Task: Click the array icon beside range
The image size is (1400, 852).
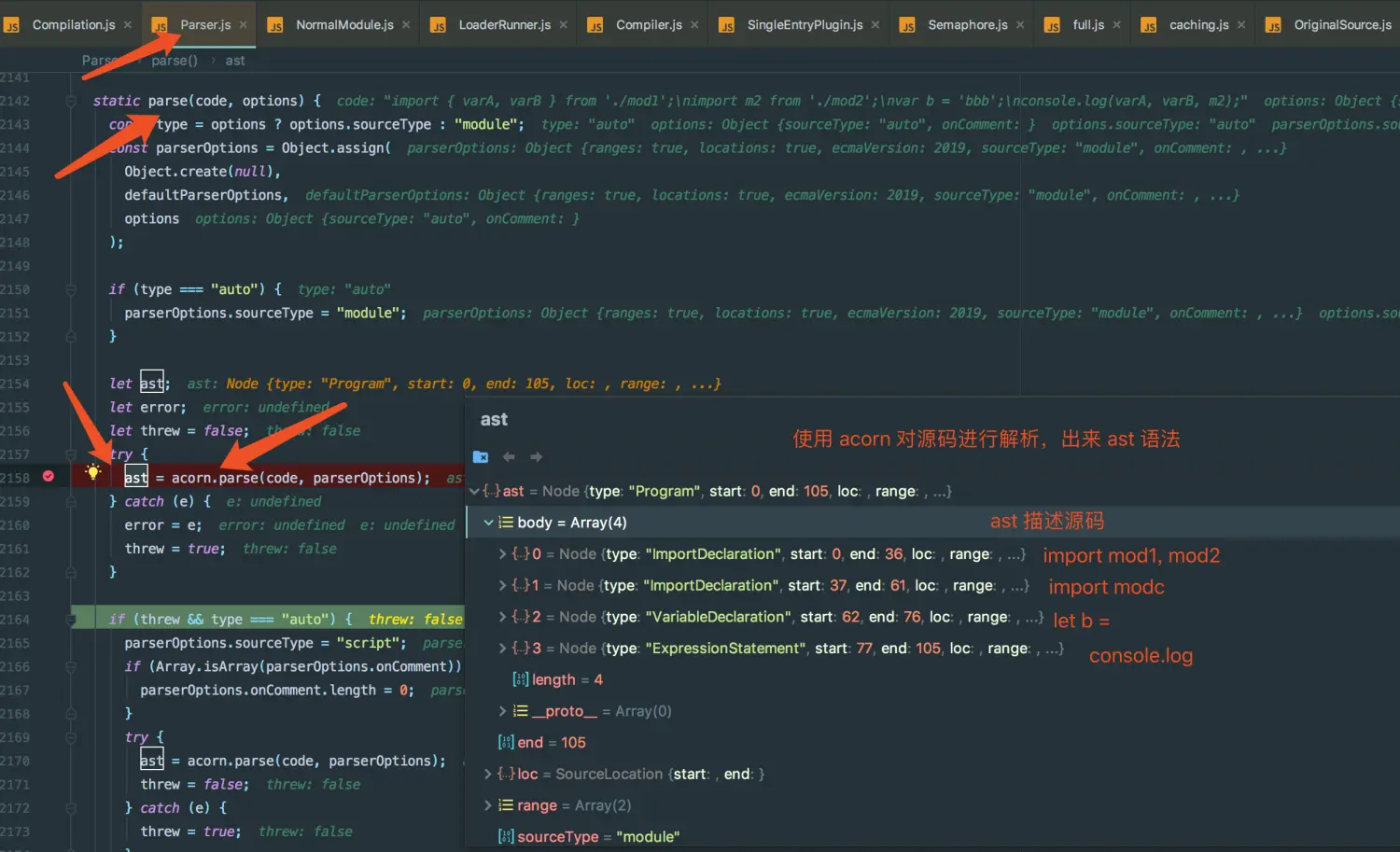Action: (x=506, y=805)
